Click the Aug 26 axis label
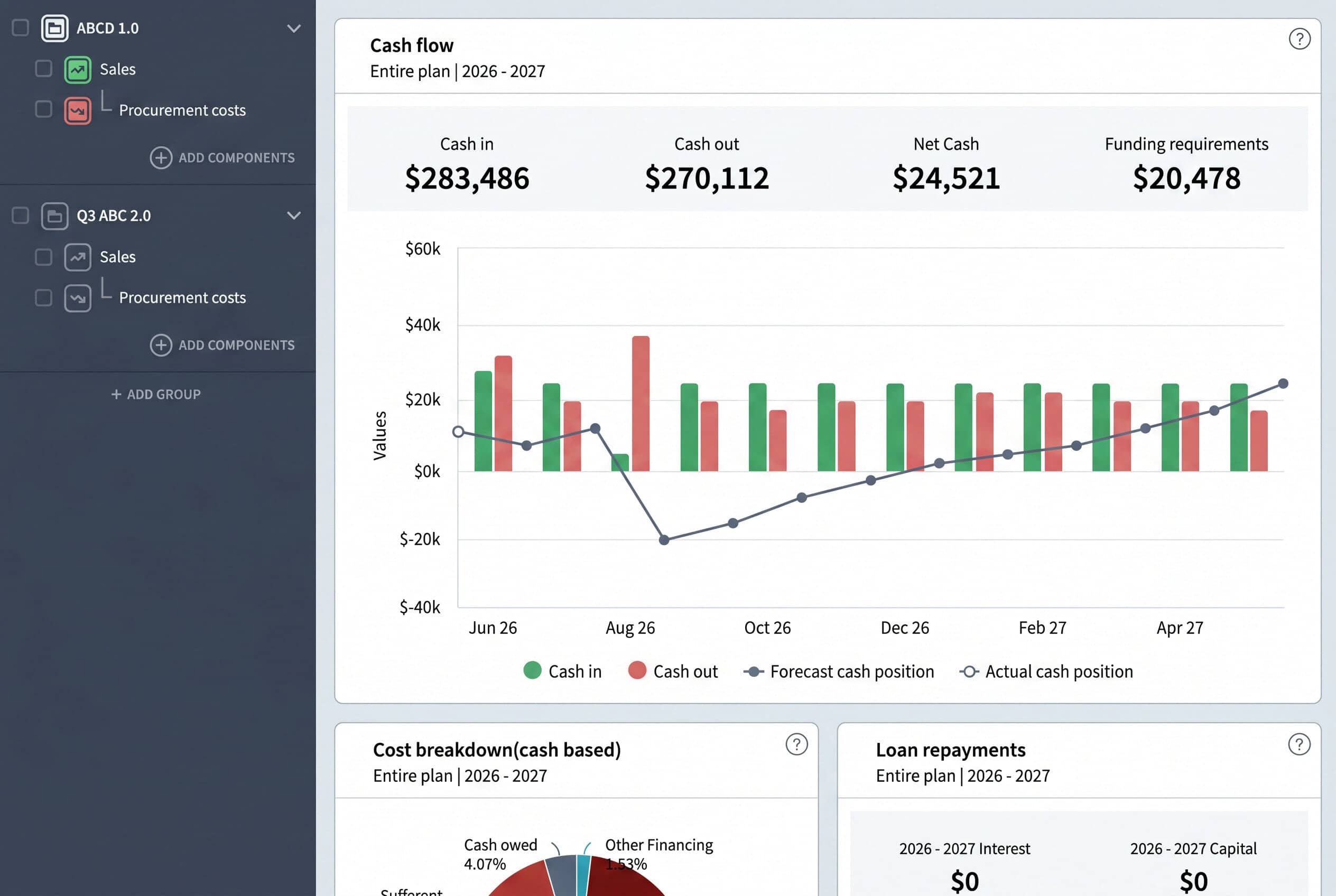The height and width of the screenshot is (896, 1336). (x=630, y=628)
